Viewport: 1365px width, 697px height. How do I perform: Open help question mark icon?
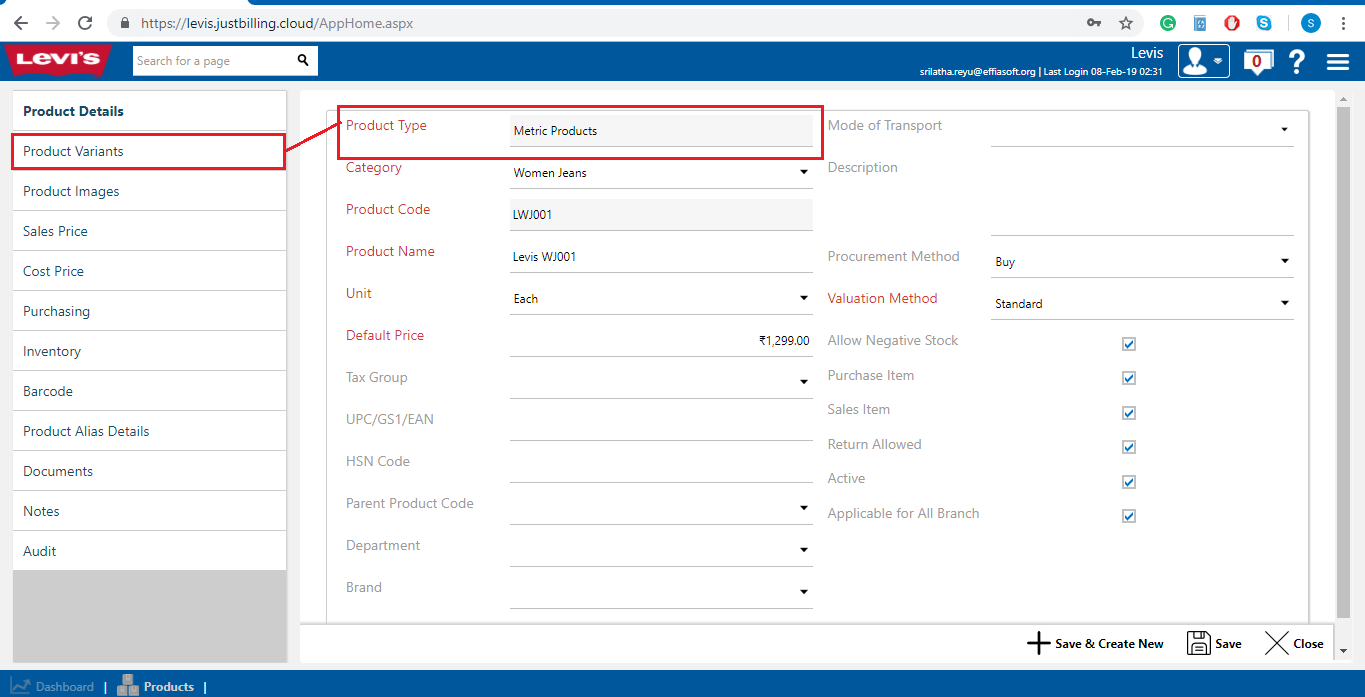[1297, 61]
